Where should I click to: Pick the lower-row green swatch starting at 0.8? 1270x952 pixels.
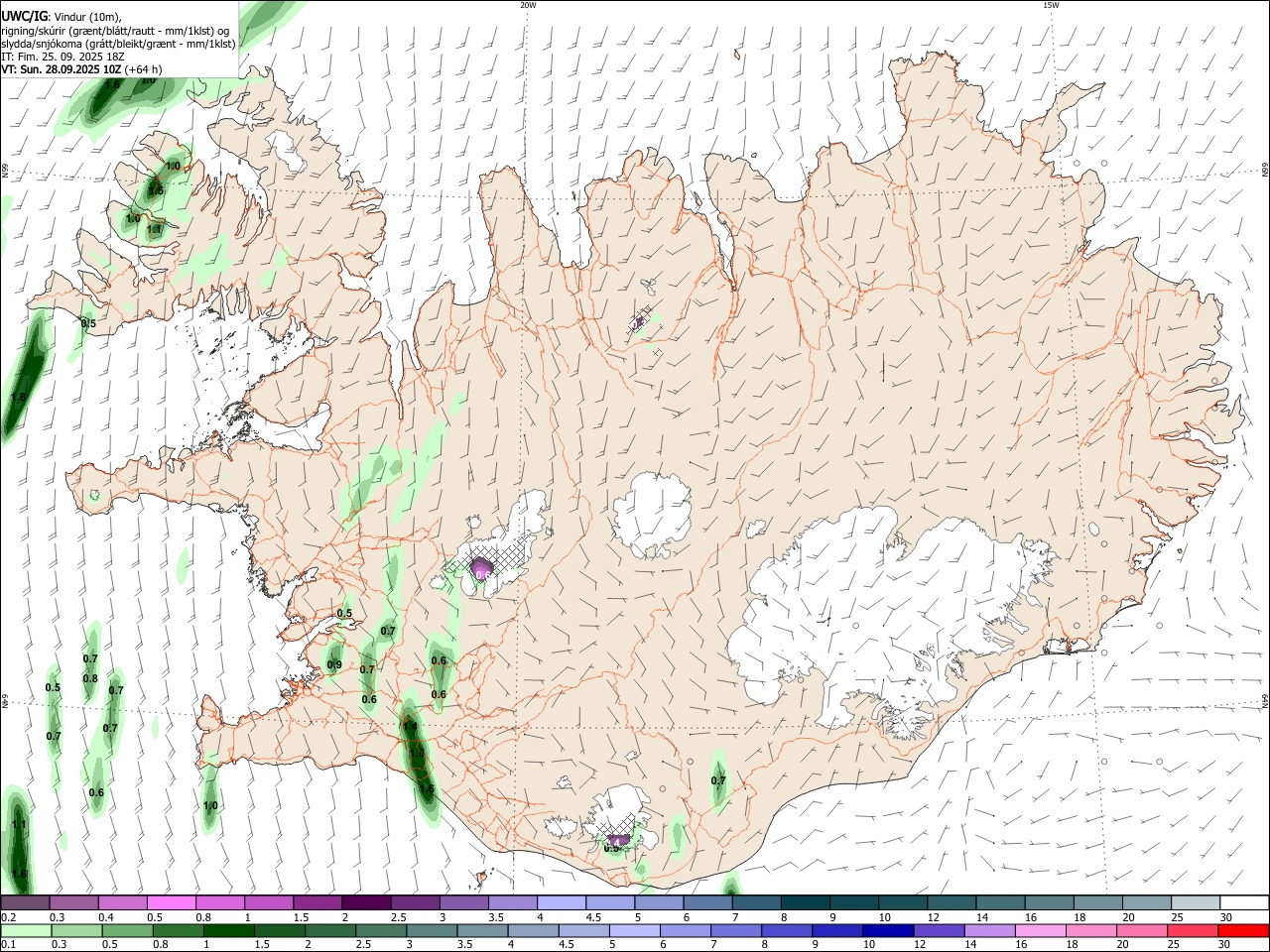tap(178, 930)
